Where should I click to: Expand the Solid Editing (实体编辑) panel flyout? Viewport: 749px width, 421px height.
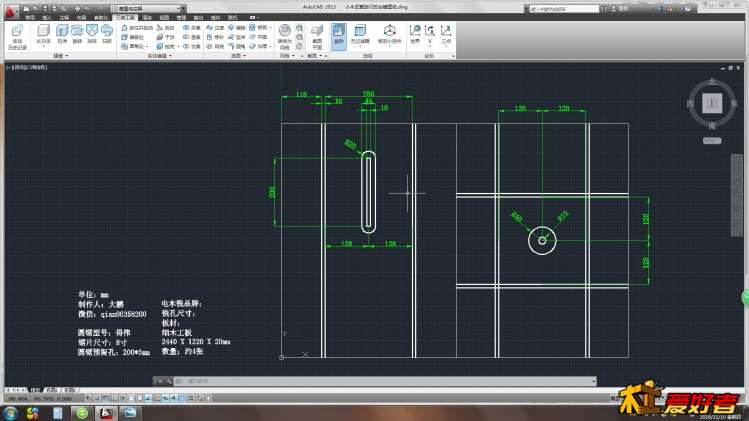(x=160, y=56)
